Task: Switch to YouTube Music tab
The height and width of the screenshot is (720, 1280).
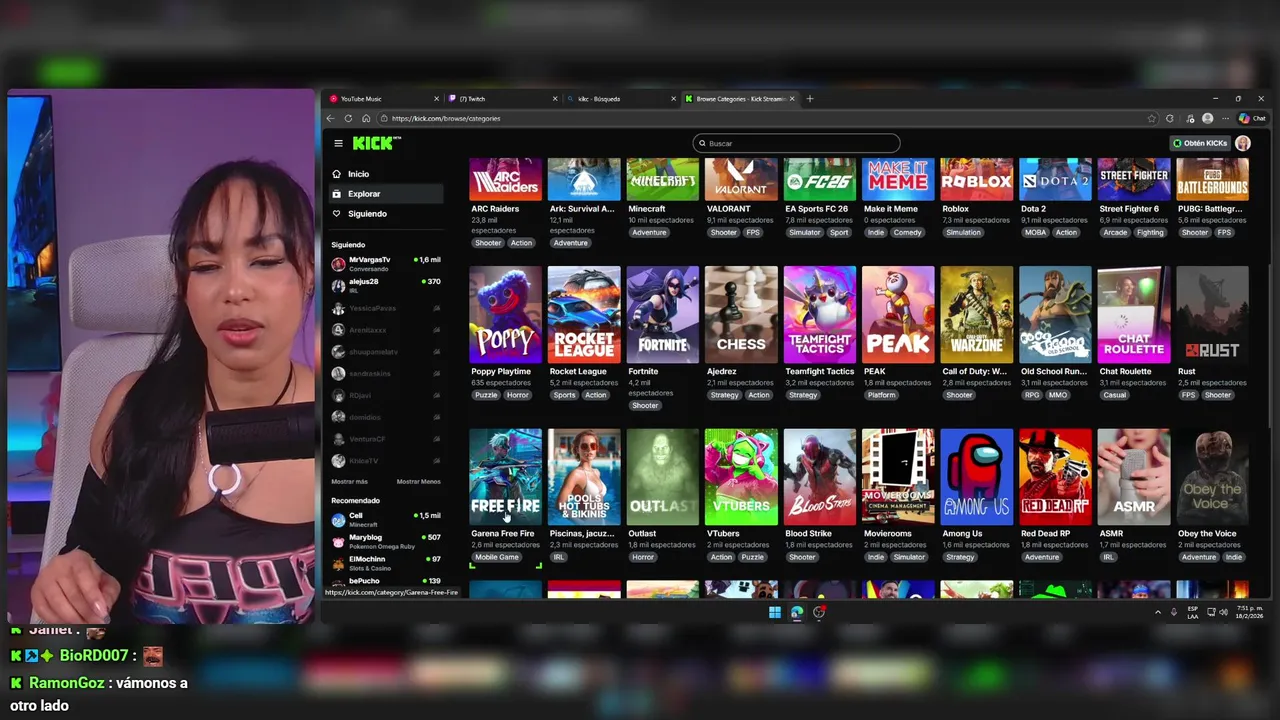Action: click(384, 99)
